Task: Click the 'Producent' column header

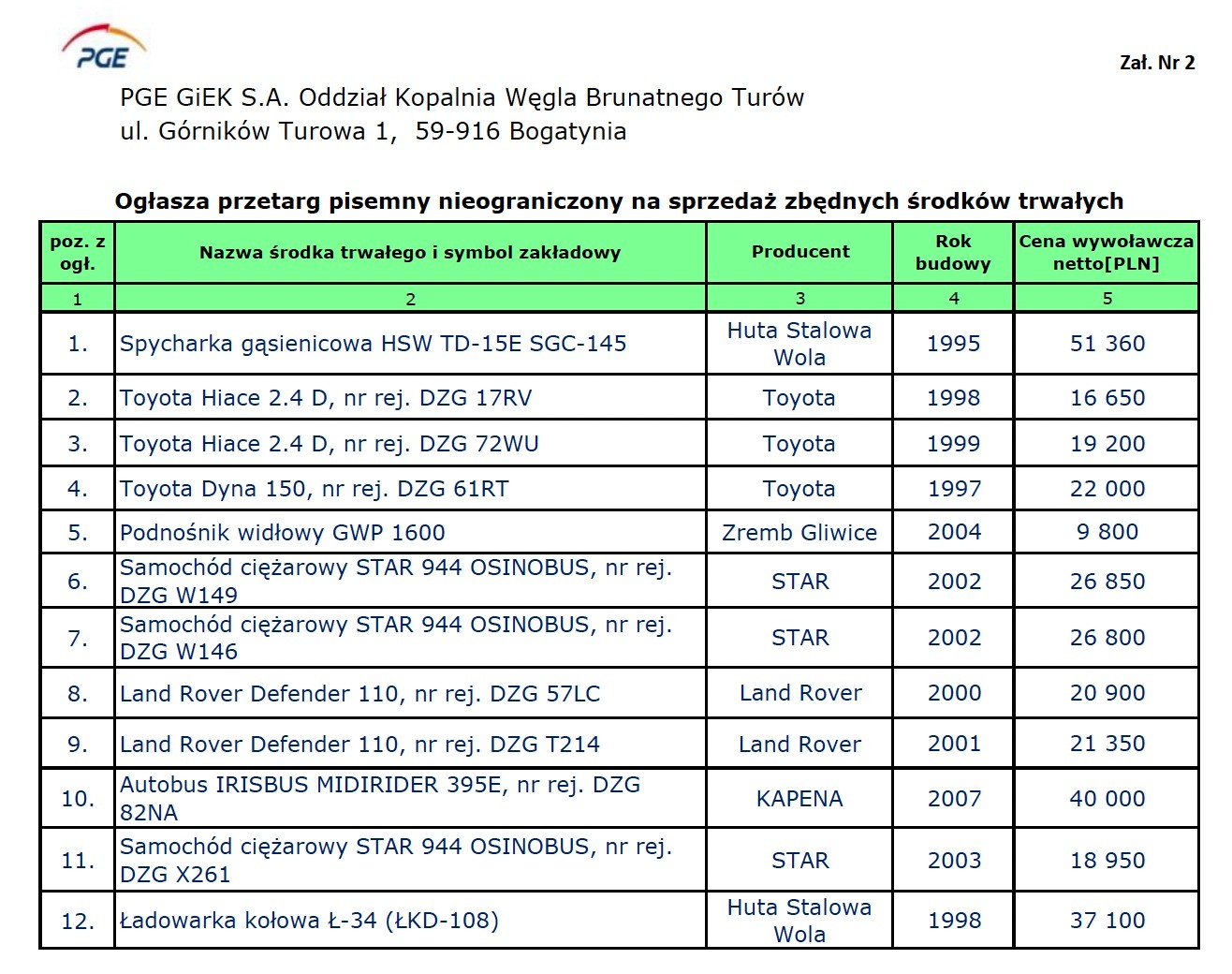Action: pyautogui.click(x=799, y=252)
